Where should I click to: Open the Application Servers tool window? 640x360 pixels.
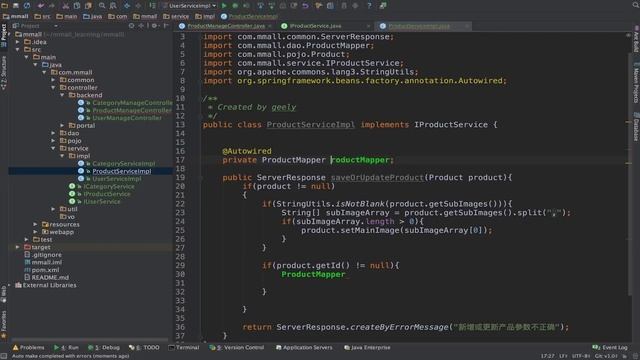(x=304, y=347)
